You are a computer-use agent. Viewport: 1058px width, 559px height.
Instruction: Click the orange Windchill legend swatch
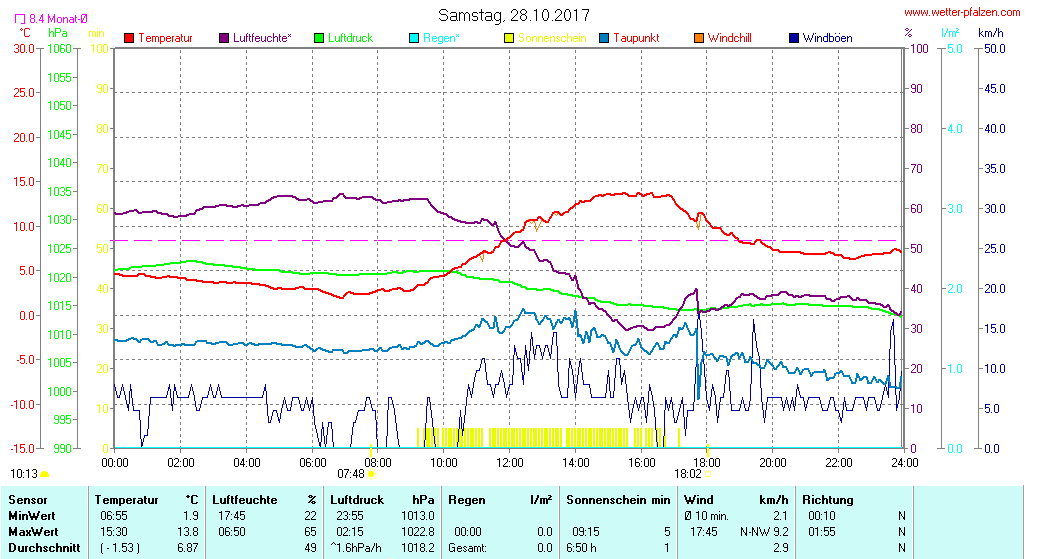(x=699, y=38)
